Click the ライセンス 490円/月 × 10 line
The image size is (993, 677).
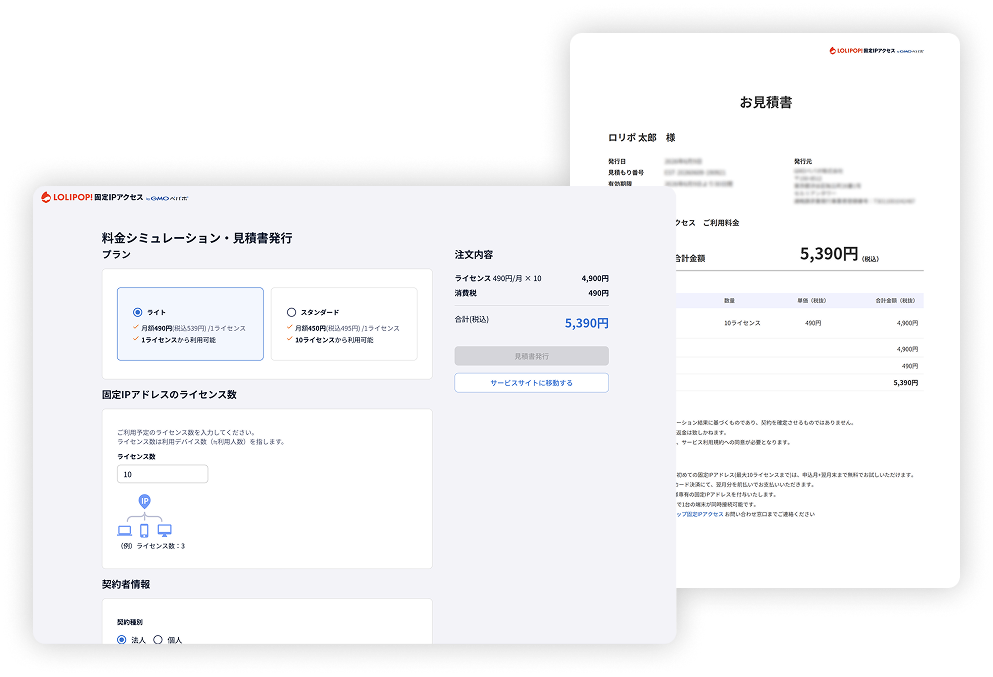pyautogui.click(x=498, y=278)
